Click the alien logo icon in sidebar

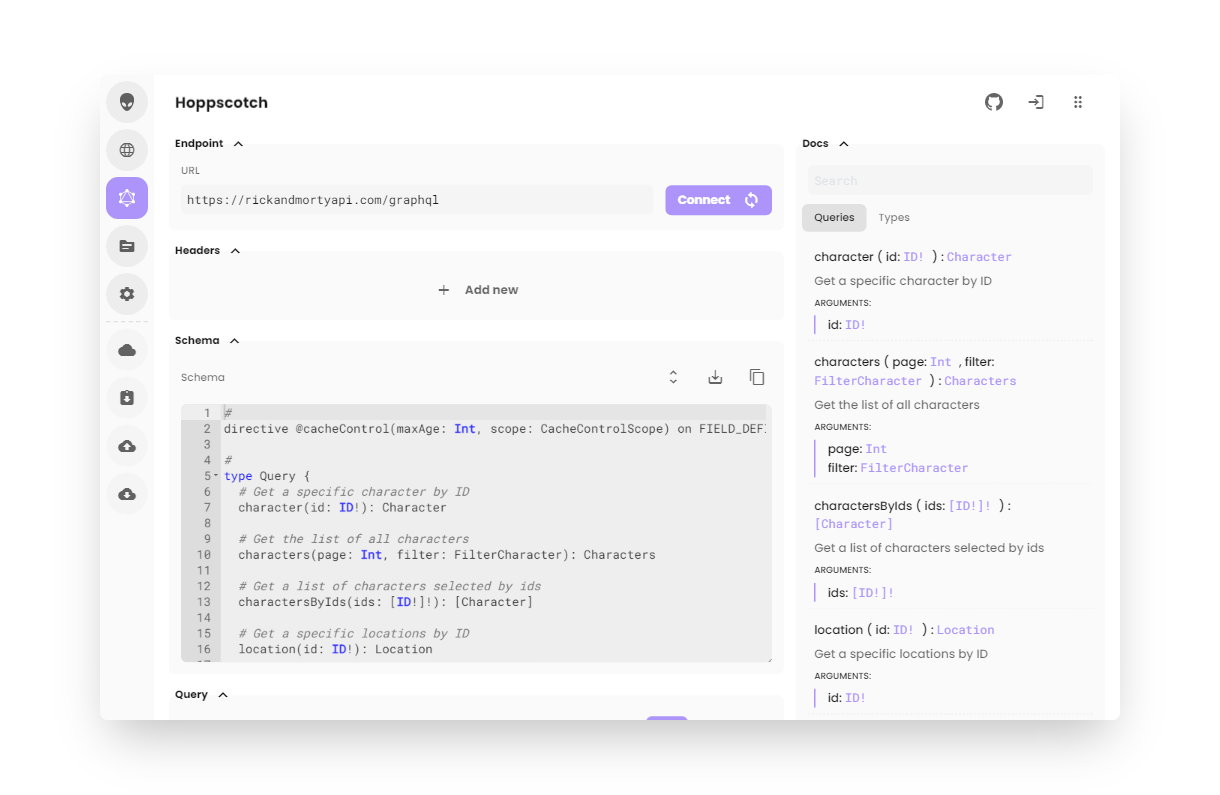point(127,102)
